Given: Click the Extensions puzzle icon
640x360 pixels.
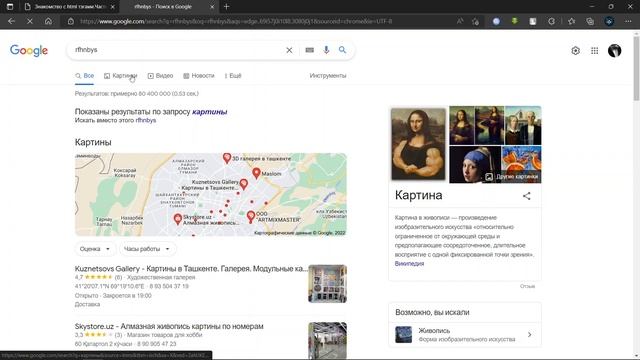Looking at the screenshot, I should point(551,21).
